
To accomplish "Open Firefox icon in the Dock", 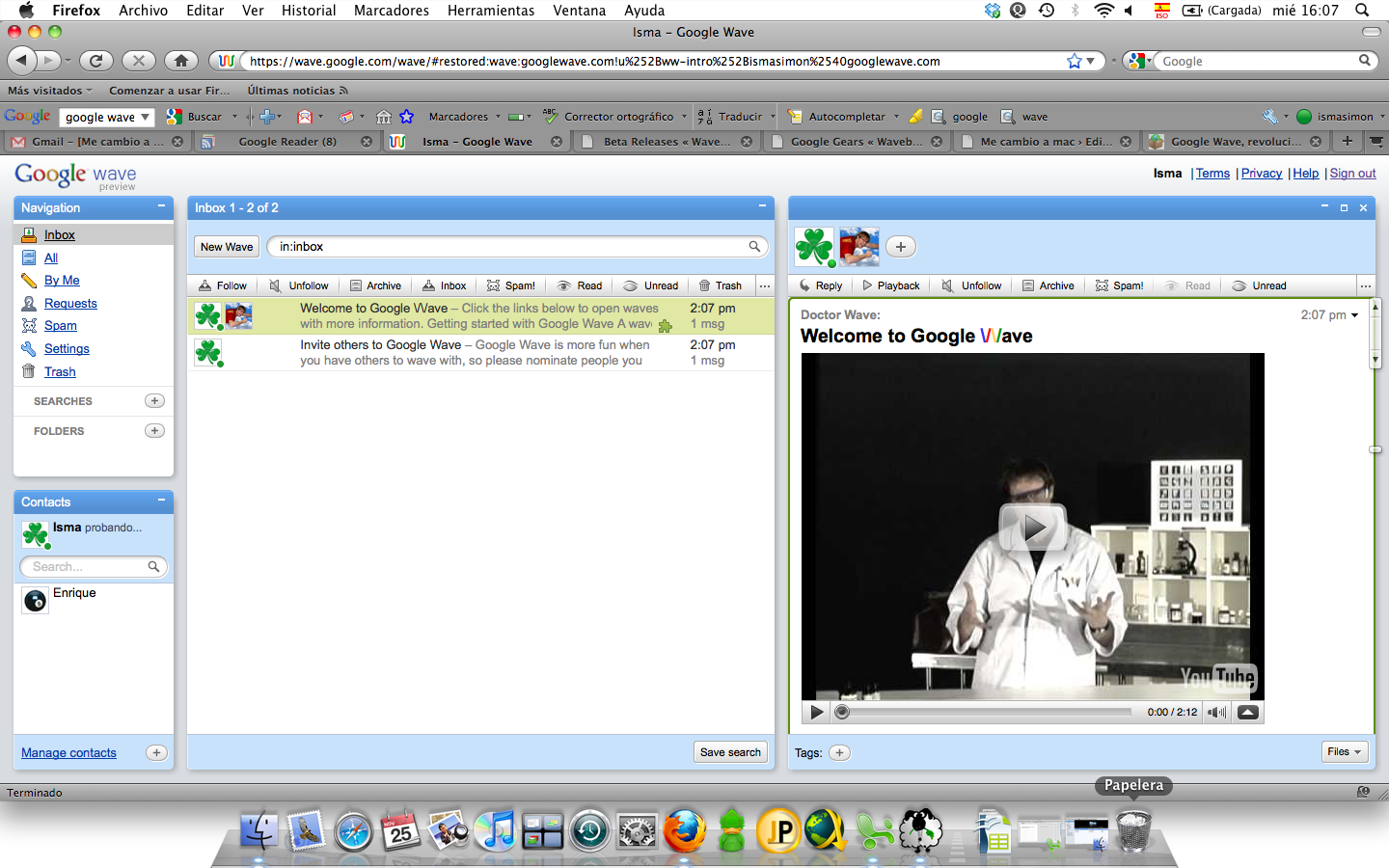I will (x=684, y=830).
